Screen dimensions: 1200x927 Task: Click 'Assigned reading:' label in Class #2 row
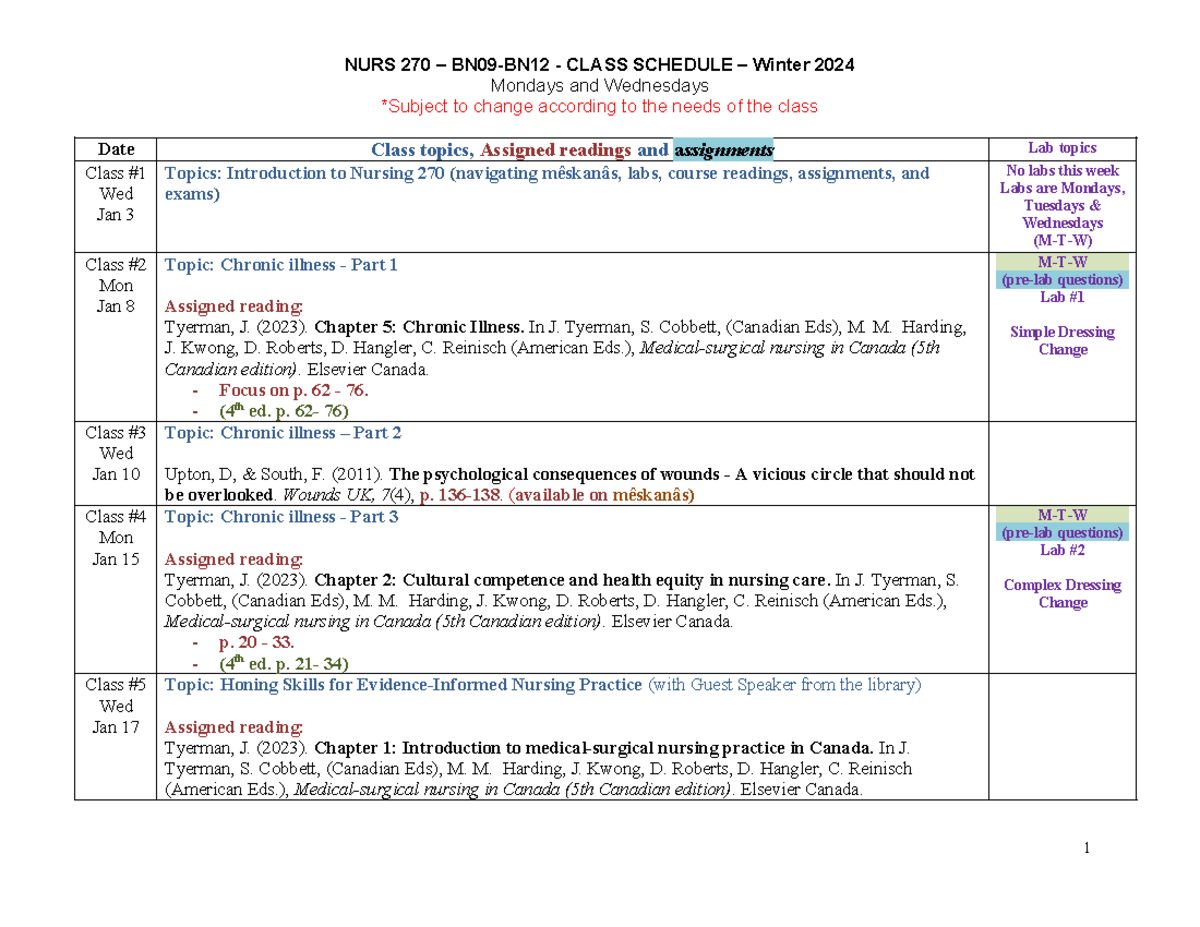[x=234, y=307]
